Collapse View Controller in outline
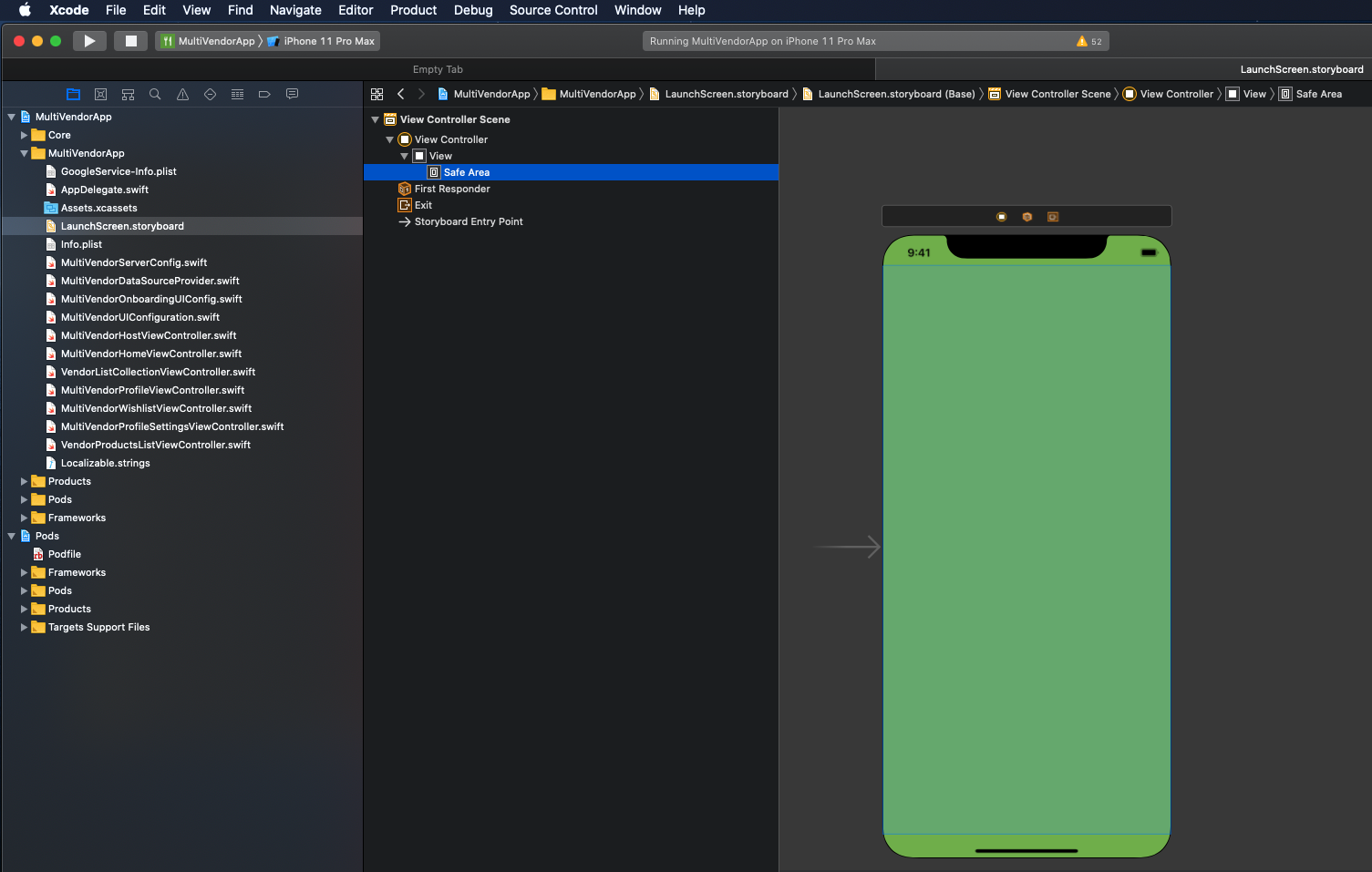Screen dimensions: 1372x872 pos(389,139)
